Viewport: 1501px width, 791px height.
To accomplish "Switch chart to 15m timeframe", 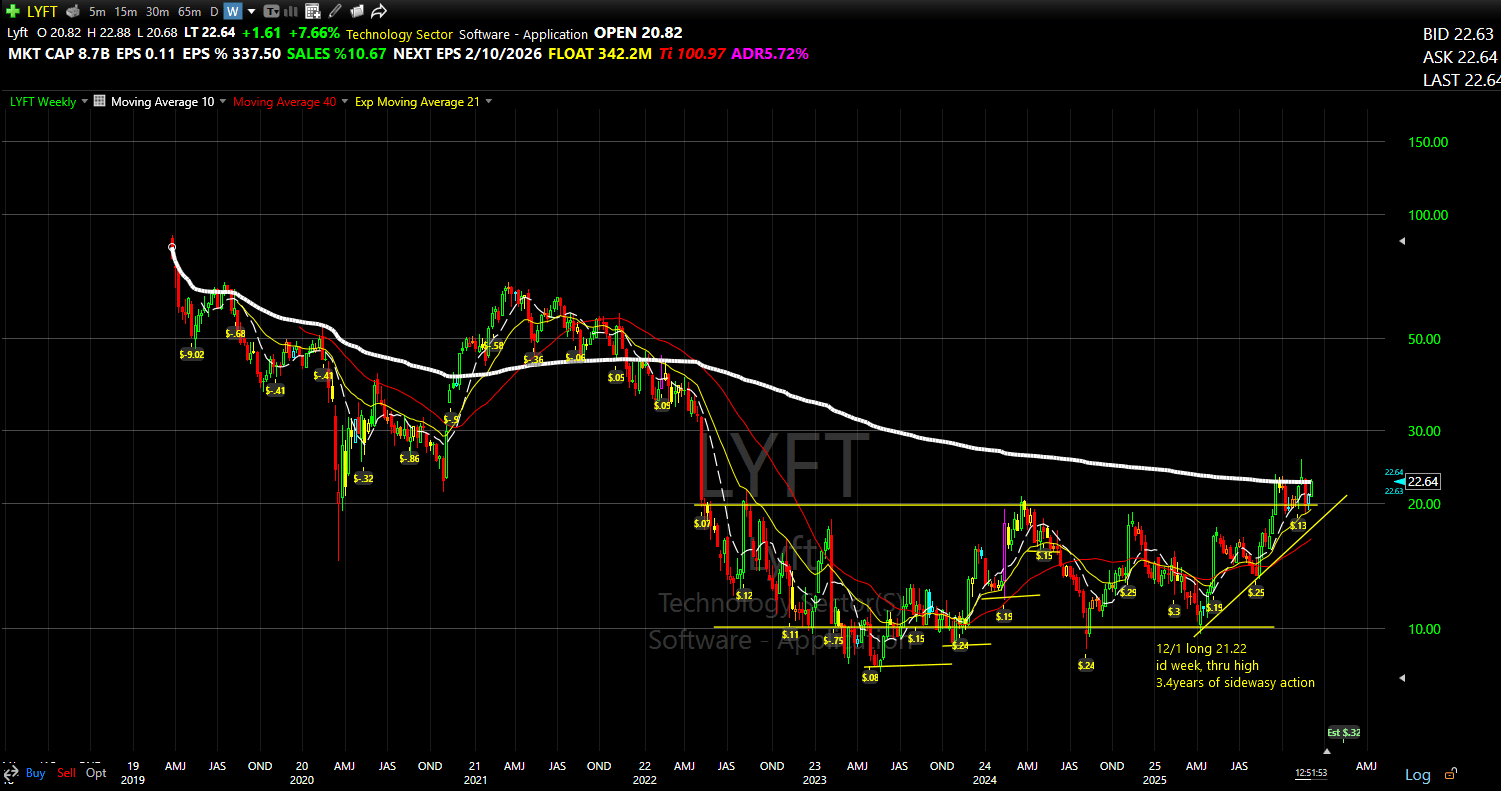I will pos(125,12).
